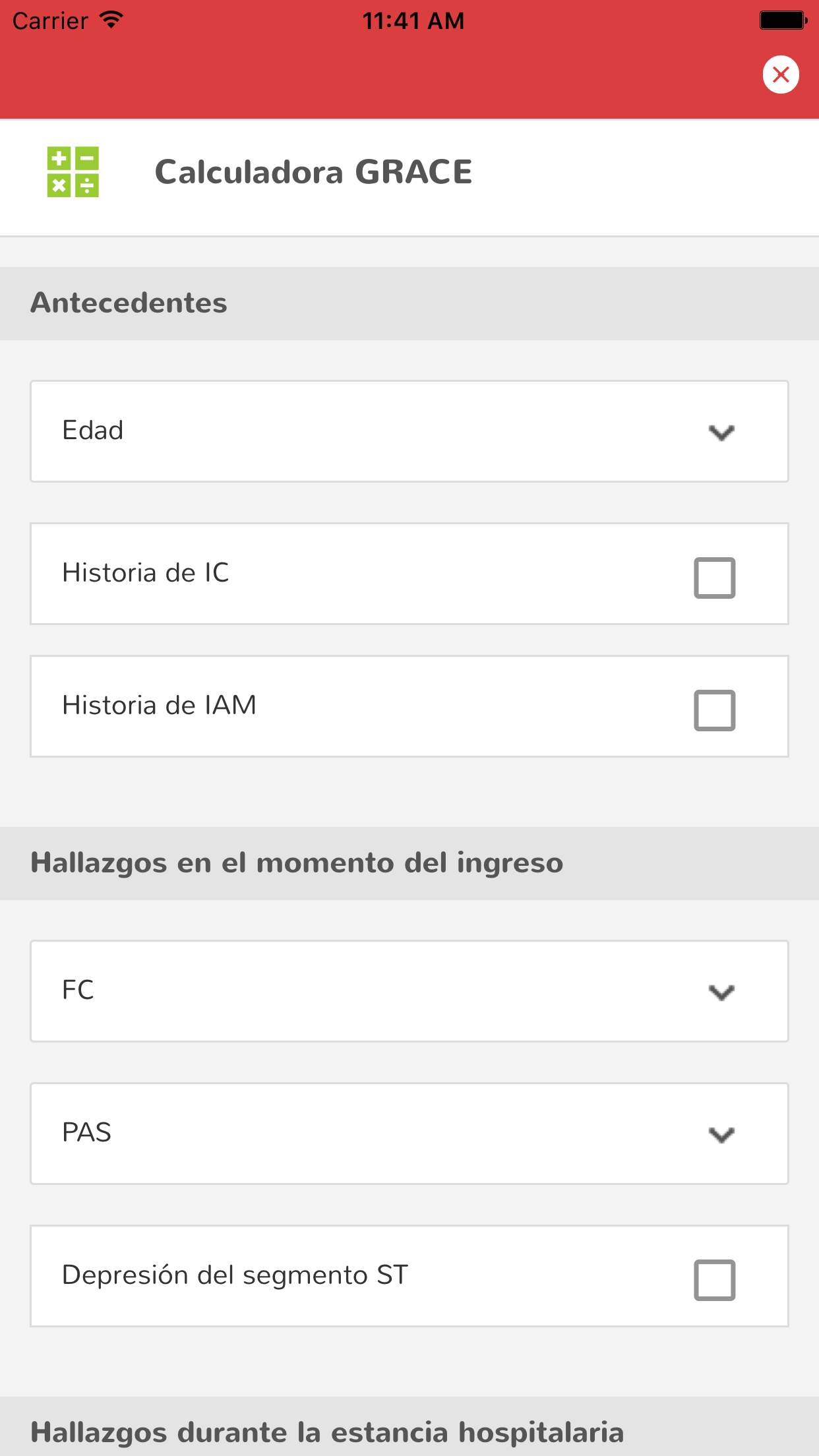This screenshot has width=819, height=1456.
Task: Tap the 11:41 AM clock
Action: [x=413, y=21]
